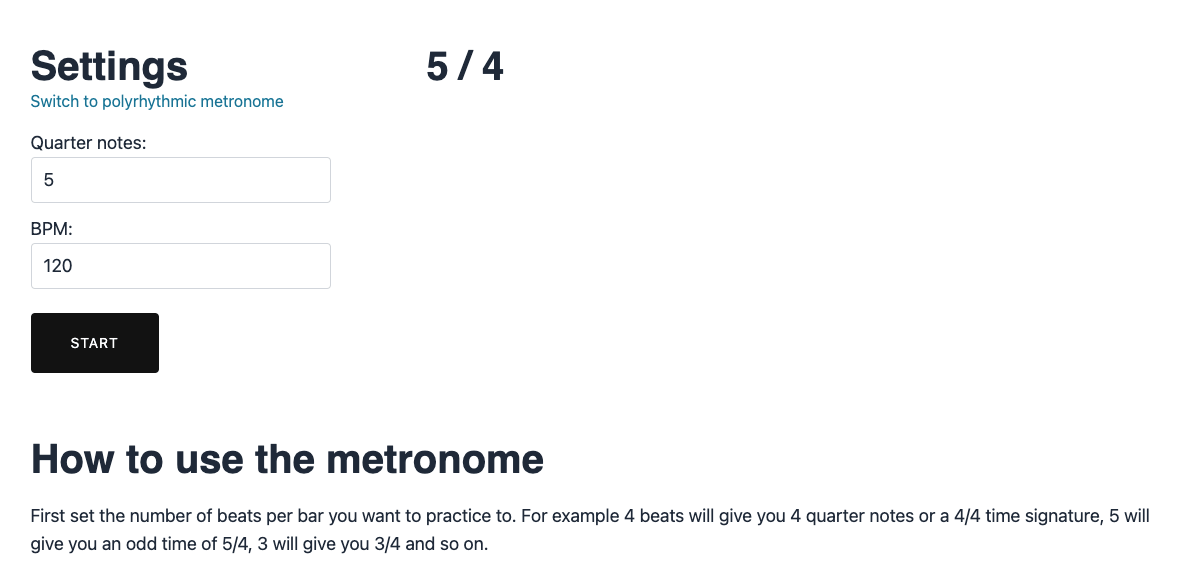
Task: Place cursor after the 120 BPM value
Action: pos(75,266)
